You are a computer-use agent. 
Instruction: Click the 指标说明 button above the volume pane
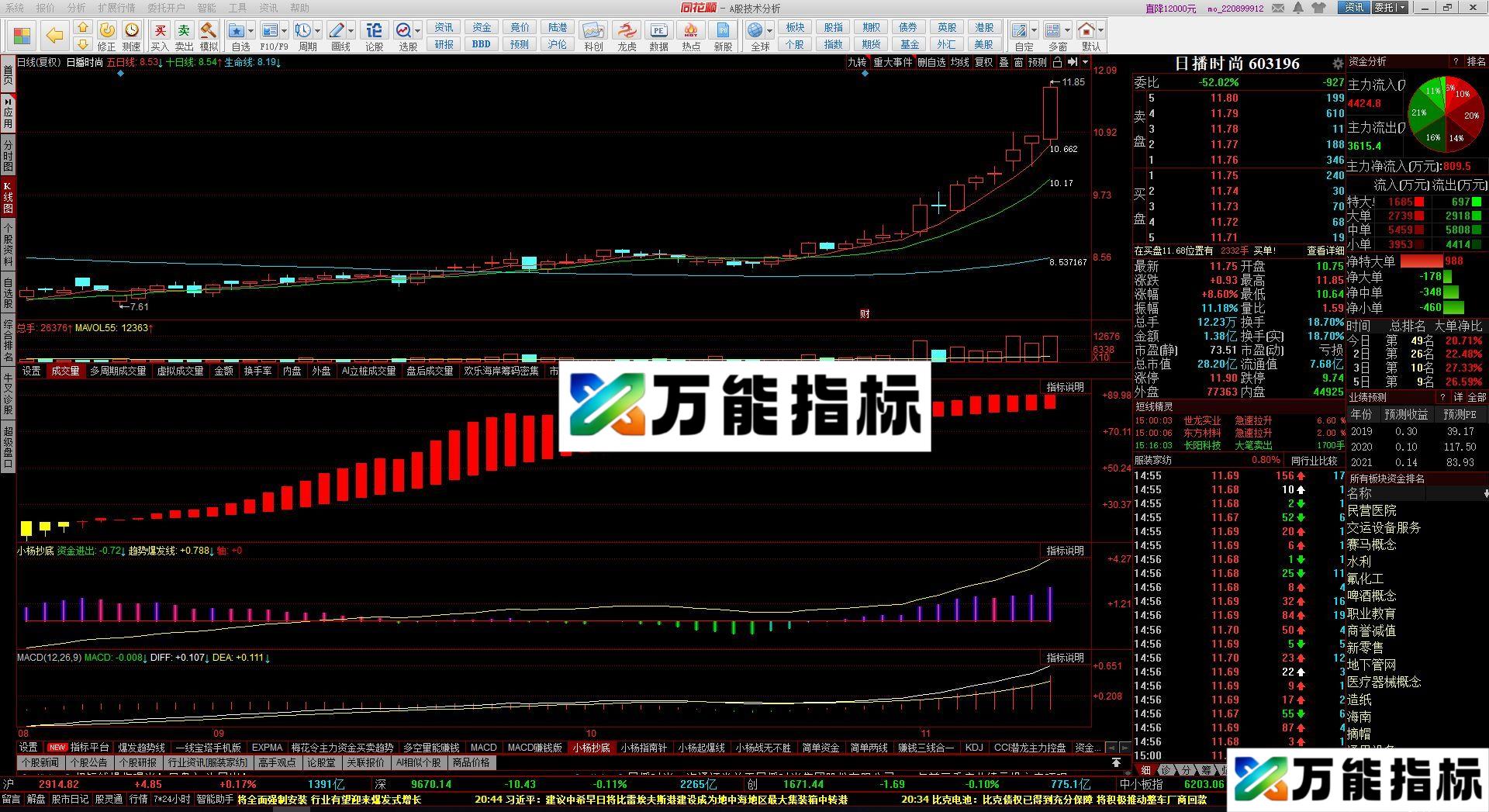1066,386
